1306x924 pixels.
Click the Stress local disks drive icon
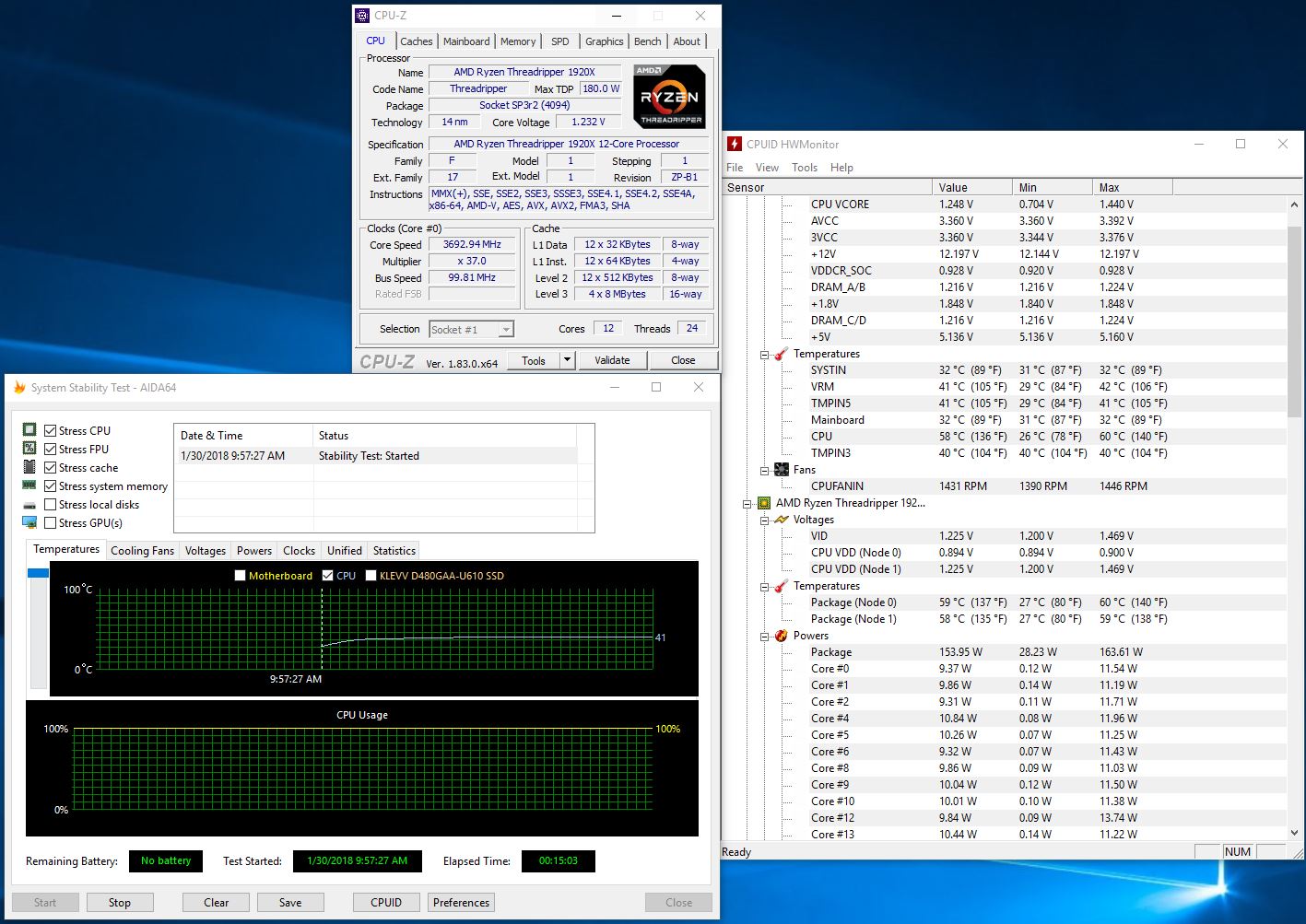click(29, 505)
